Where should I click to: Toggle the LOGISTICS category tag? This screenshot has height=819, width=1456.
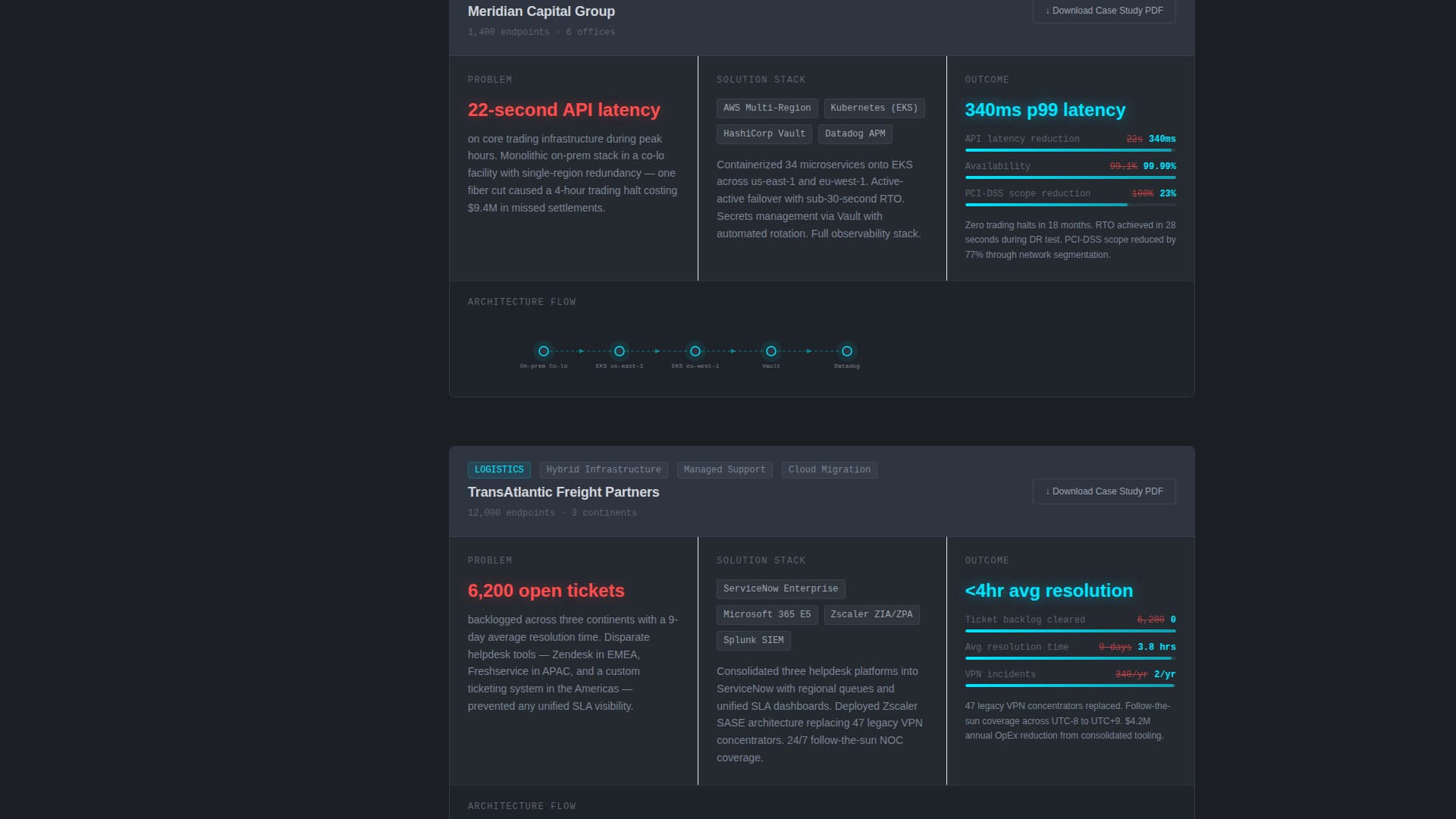tap(499, 469)
